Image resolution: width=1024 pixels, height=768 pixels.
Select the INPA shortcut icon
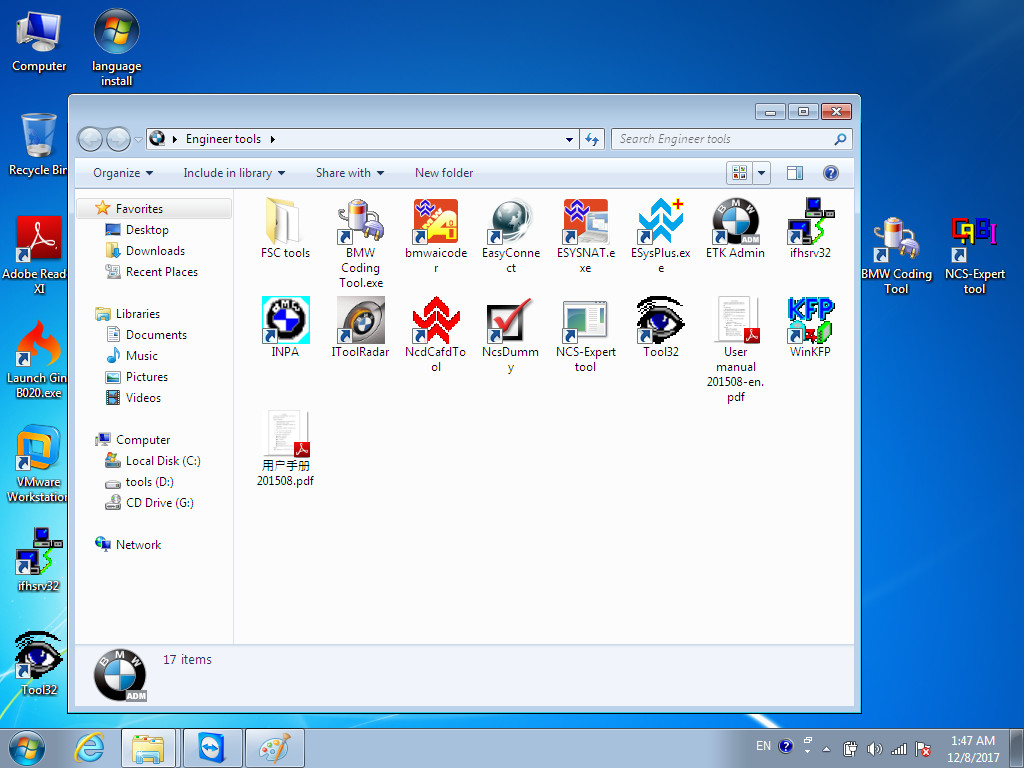pos(285,320)
